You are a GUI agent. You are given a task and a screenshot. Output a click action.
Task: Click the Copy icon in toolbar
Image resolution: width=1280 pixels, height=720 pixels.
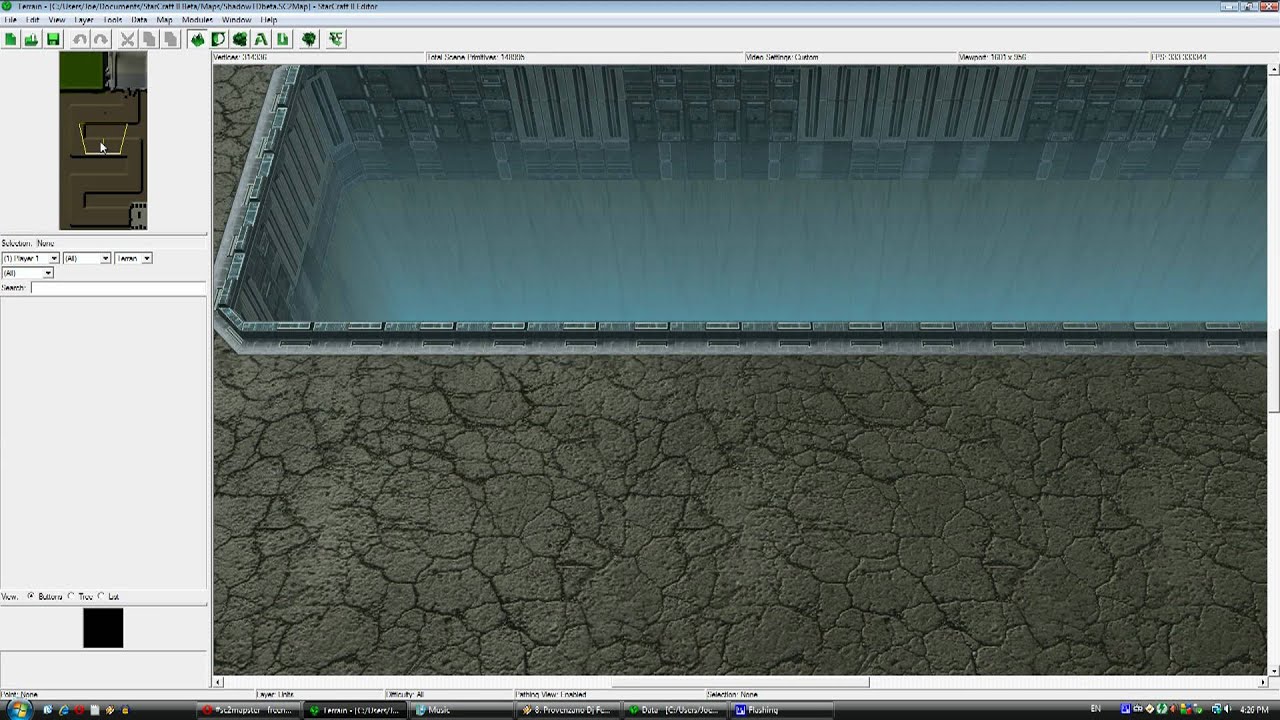pos(148,39)
